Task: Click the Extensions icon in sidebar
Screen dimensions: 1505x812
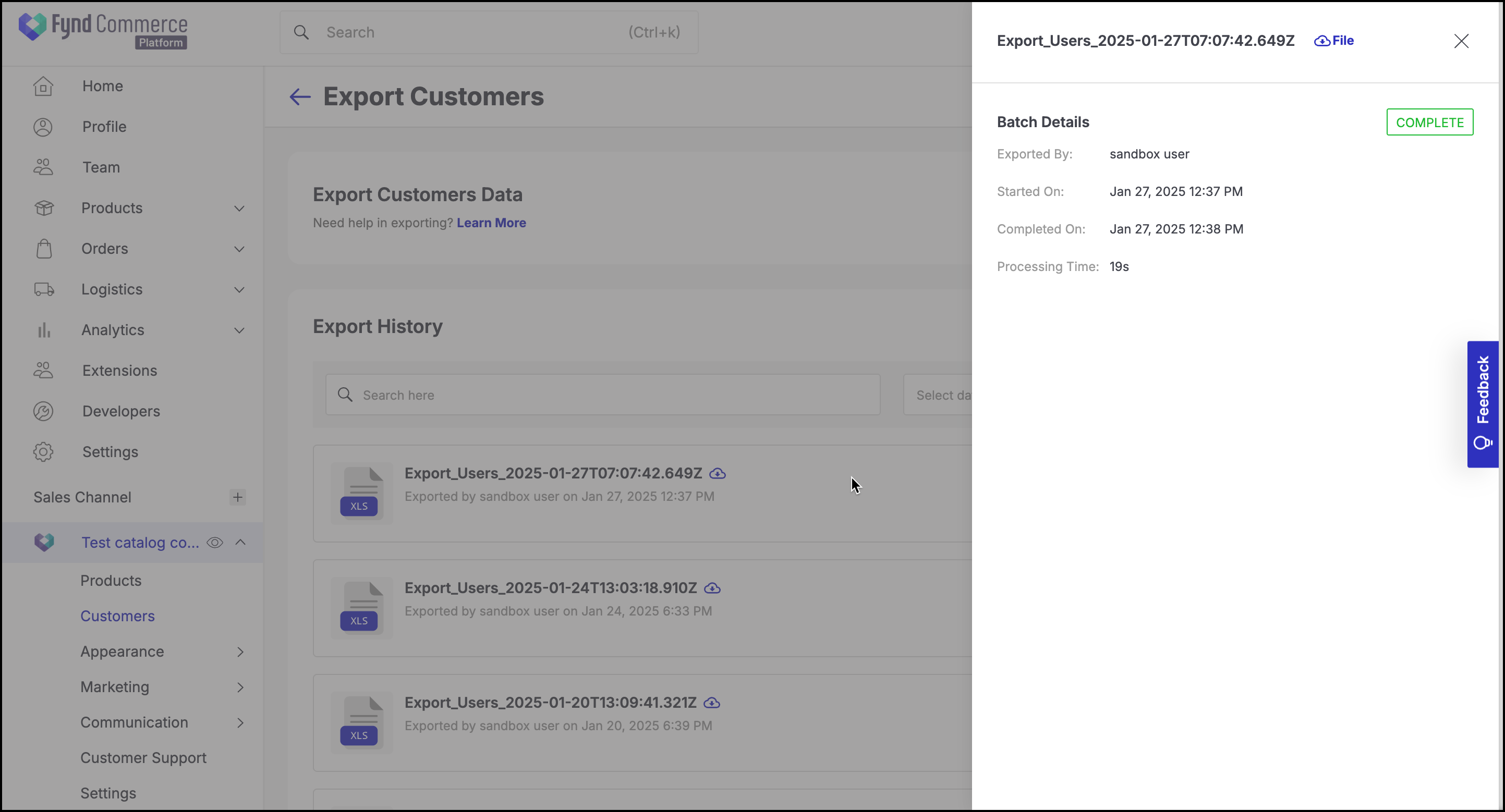Action: [x=43, y=371]
